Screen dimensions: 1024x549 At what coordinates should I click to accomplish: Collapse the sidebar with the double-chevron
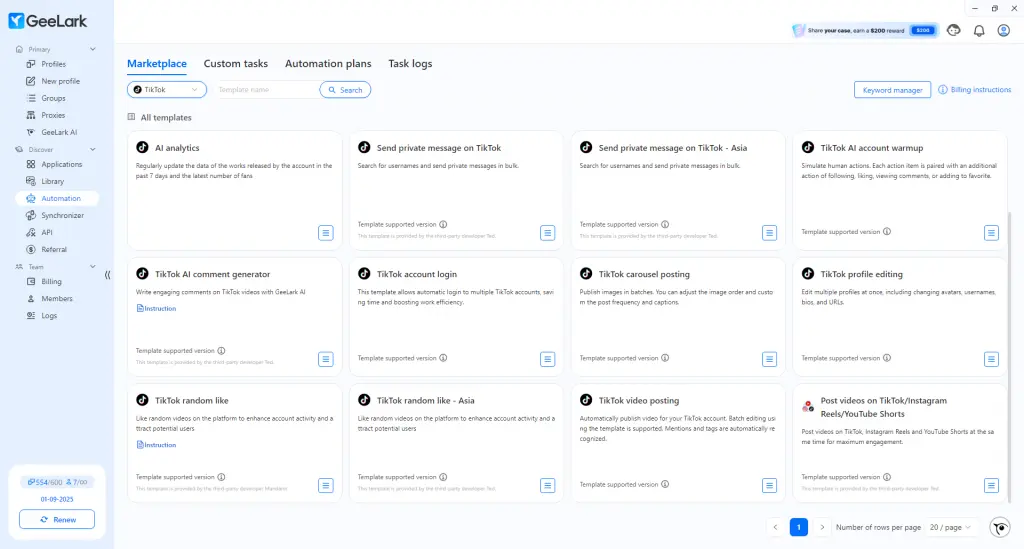108,275
